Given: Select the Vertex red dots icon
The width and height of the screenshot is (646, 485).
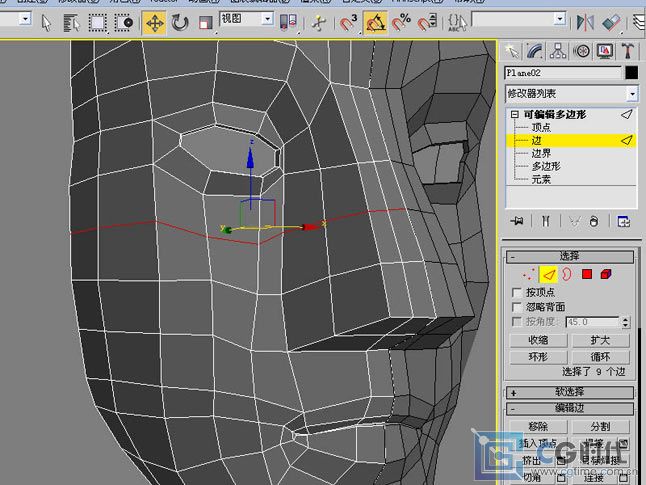Looking at the screenshot, I should click(x=529, y=274).
